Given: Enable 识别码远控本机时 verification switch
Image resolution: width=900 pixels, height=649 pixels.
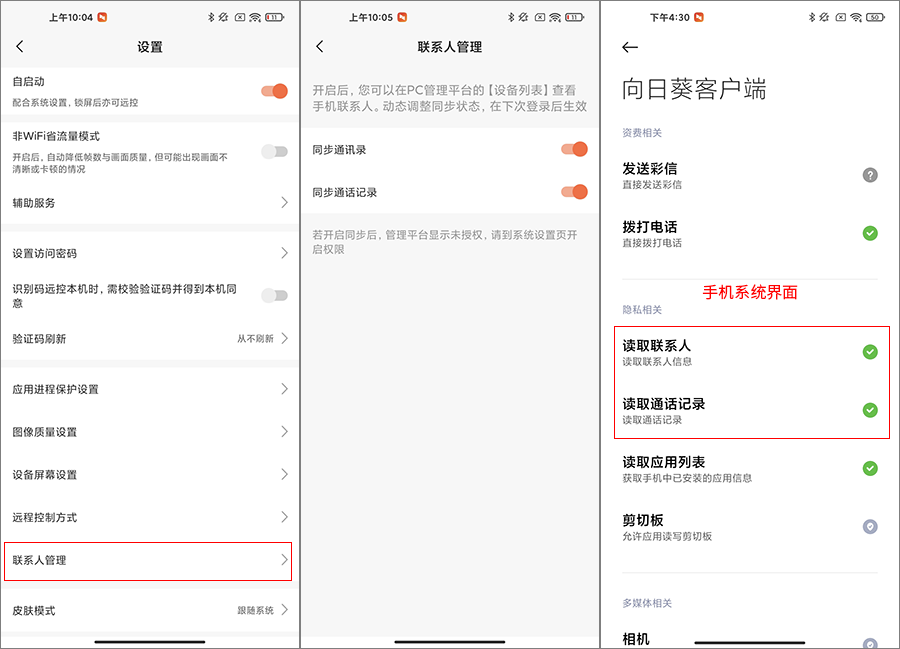Looking at the screenshot, I should click(274, 296).
